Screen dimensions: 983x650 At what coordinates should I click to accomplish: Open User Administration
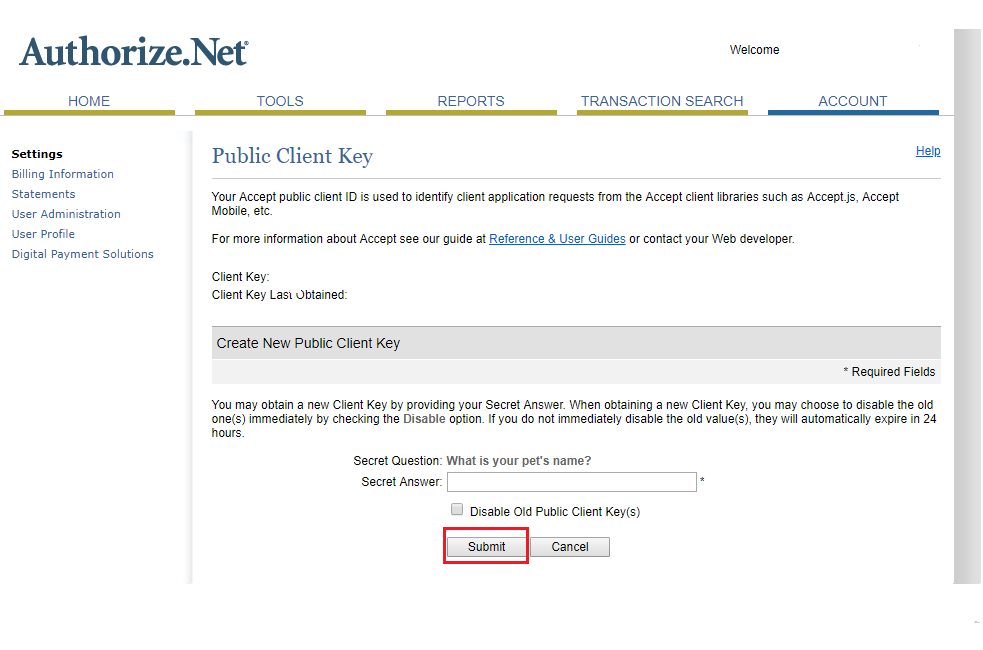66,213
